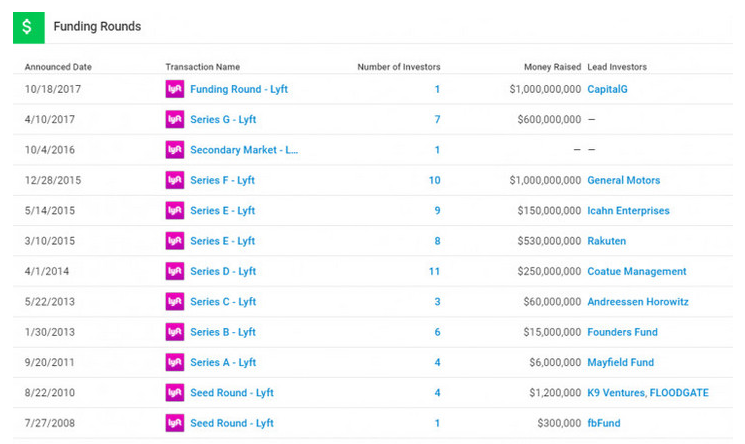Click Lyft logo in the Series C row
Viewport: 745px width, 444px height.
pos(175,302)
